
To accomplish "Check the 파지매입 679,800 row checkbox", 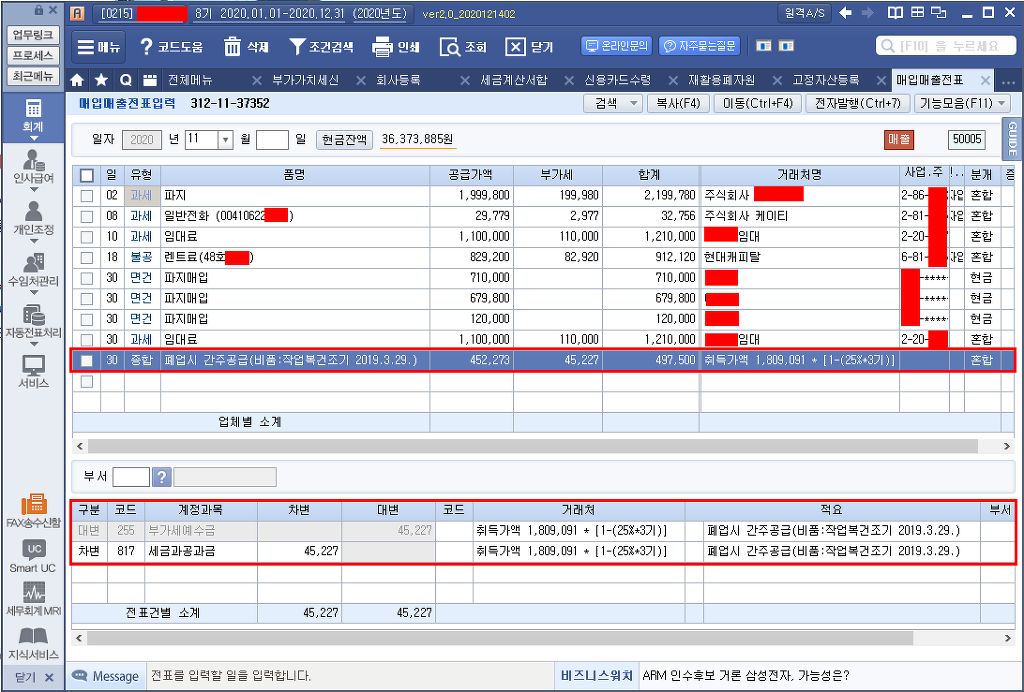I will tap(86, 298).
